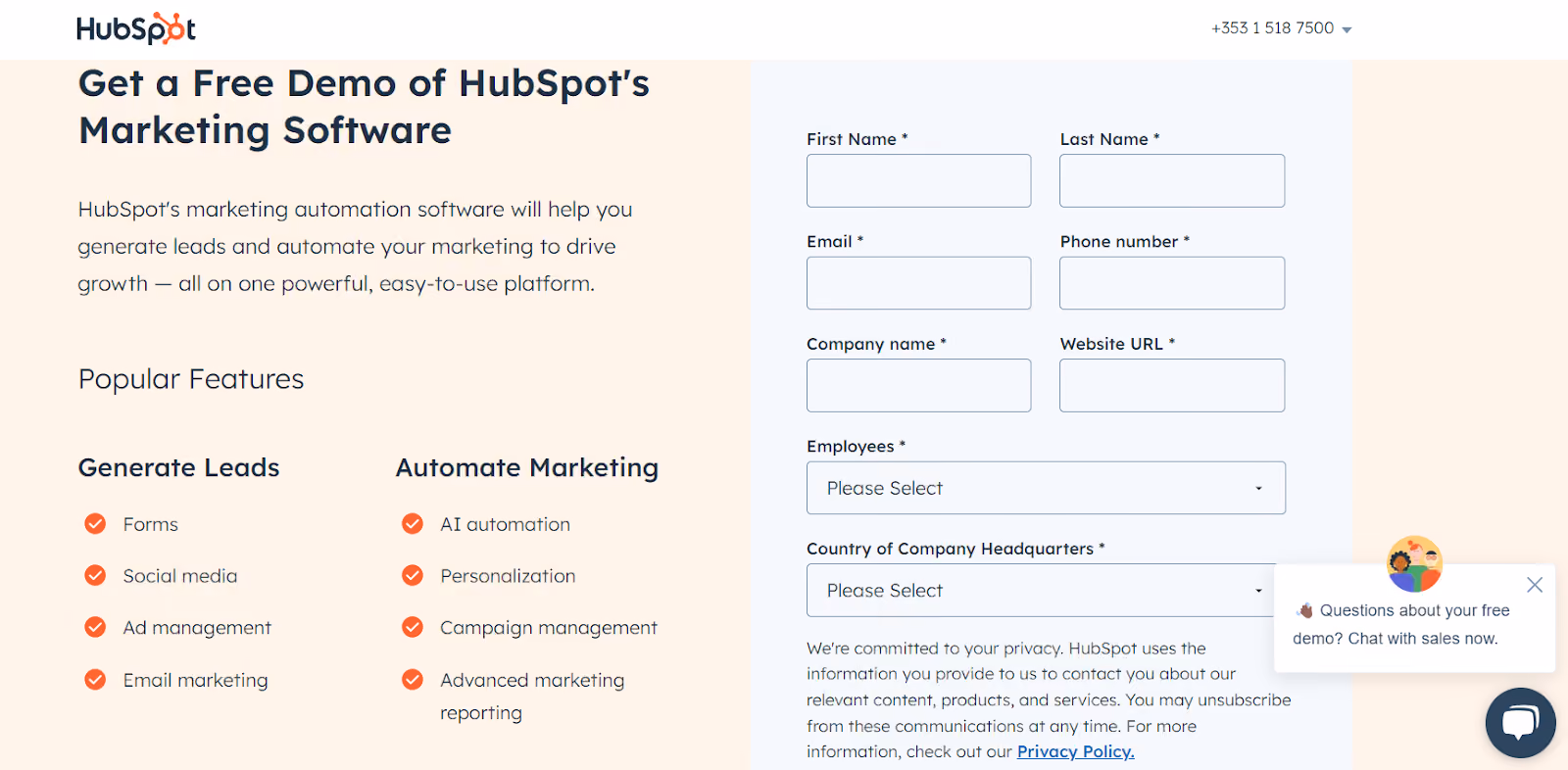
Task: Focus the Last Name field
Action: click(1172, 180)
